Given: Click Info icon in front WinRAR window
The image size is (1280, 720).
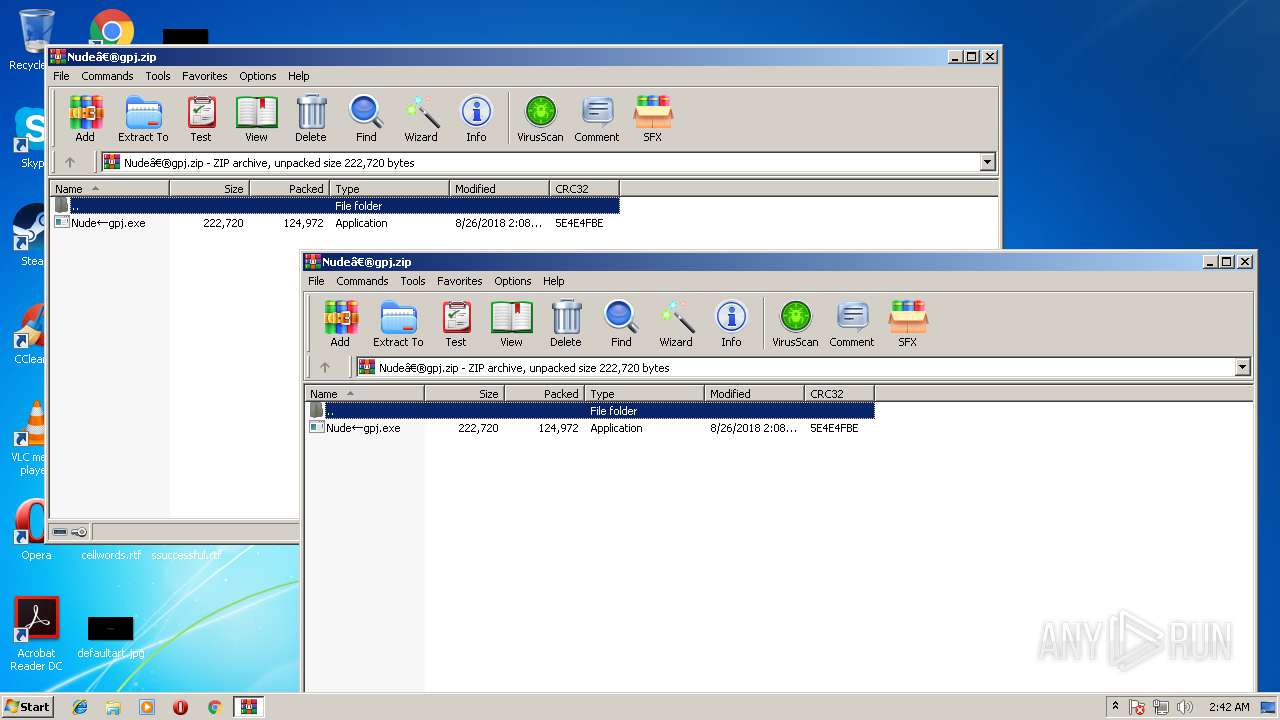Looking at the screenshot, I should coord(731,323).
